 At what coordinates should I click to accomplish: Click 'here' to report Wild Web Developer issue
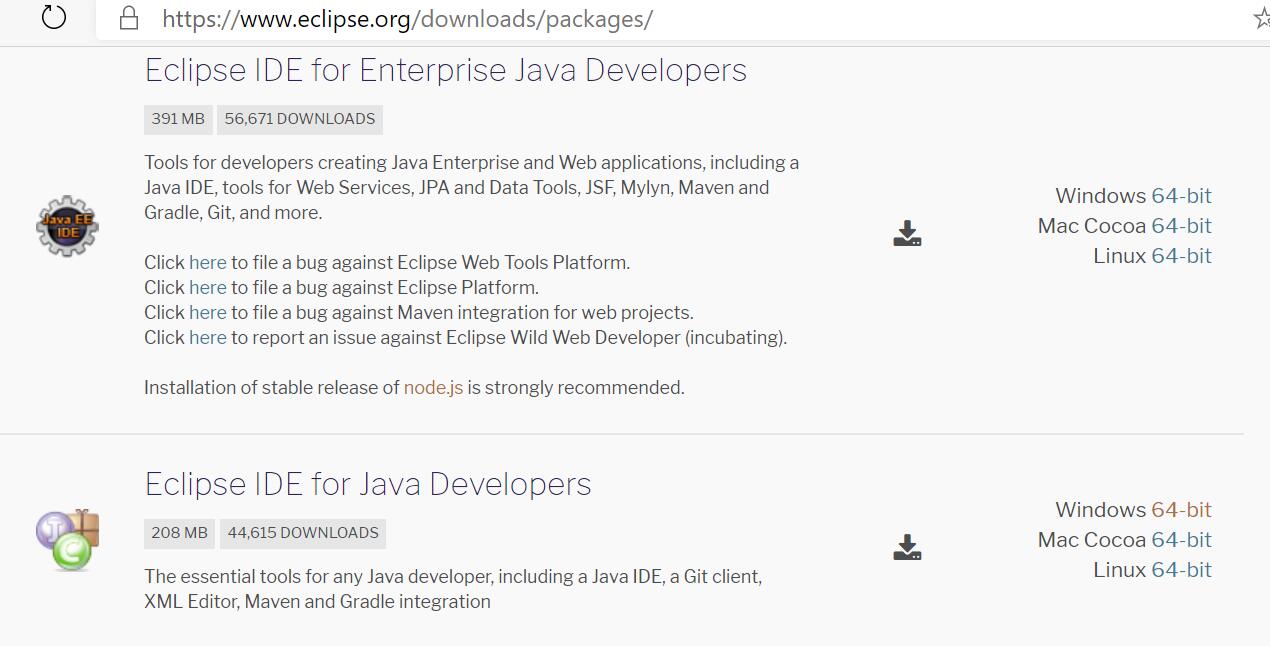[207, 337]
